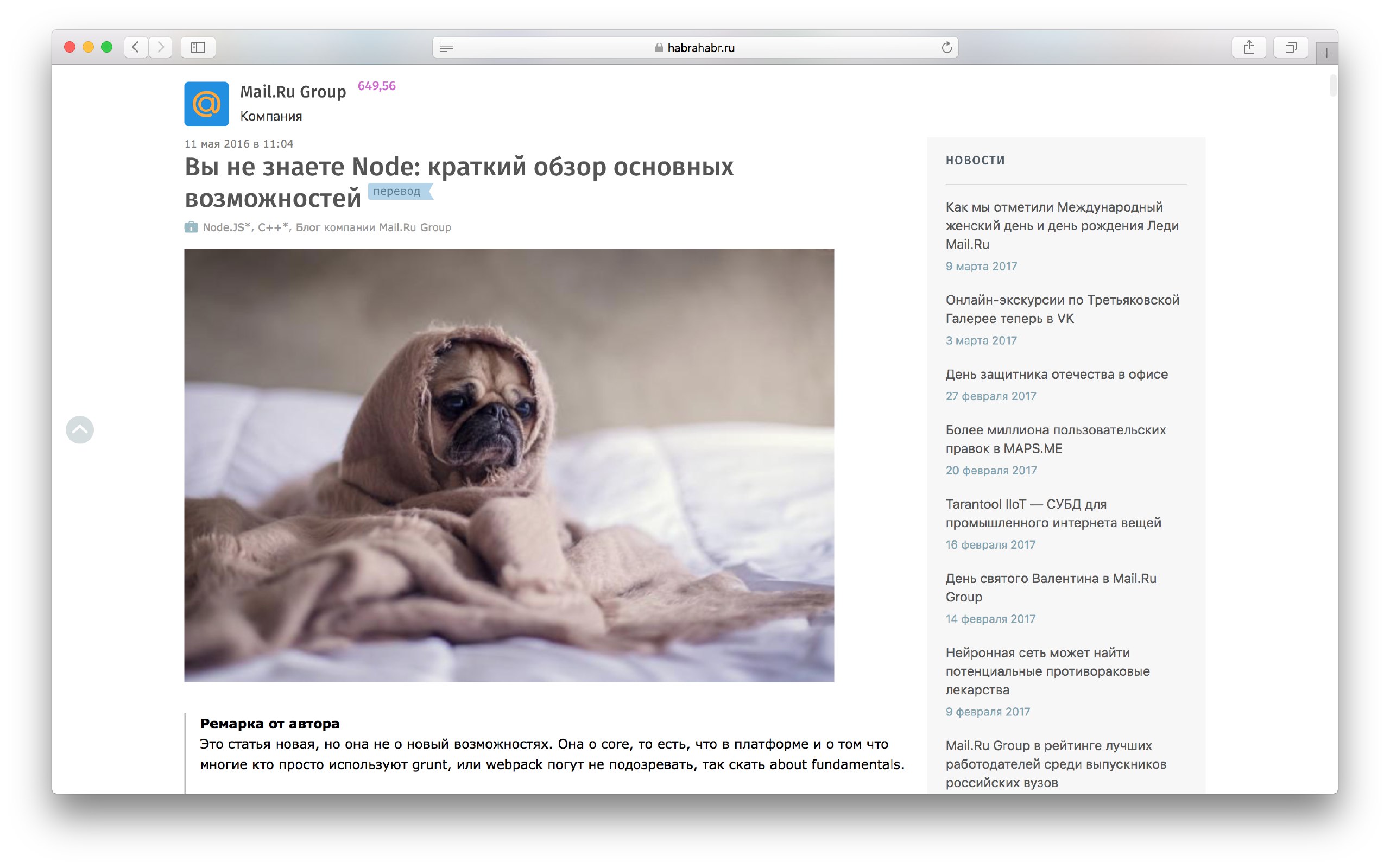
Task: Click the post date 11 мая 2016
Action: click(x=239, y=143)
